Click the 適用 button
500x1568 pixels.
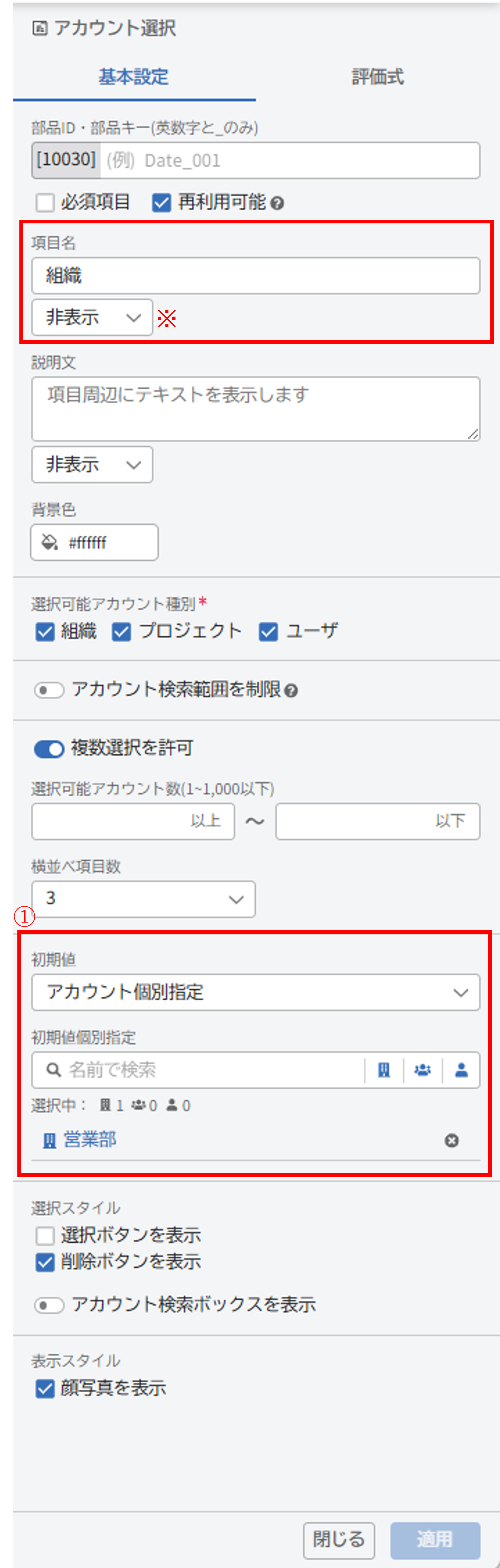point(435,1541)
